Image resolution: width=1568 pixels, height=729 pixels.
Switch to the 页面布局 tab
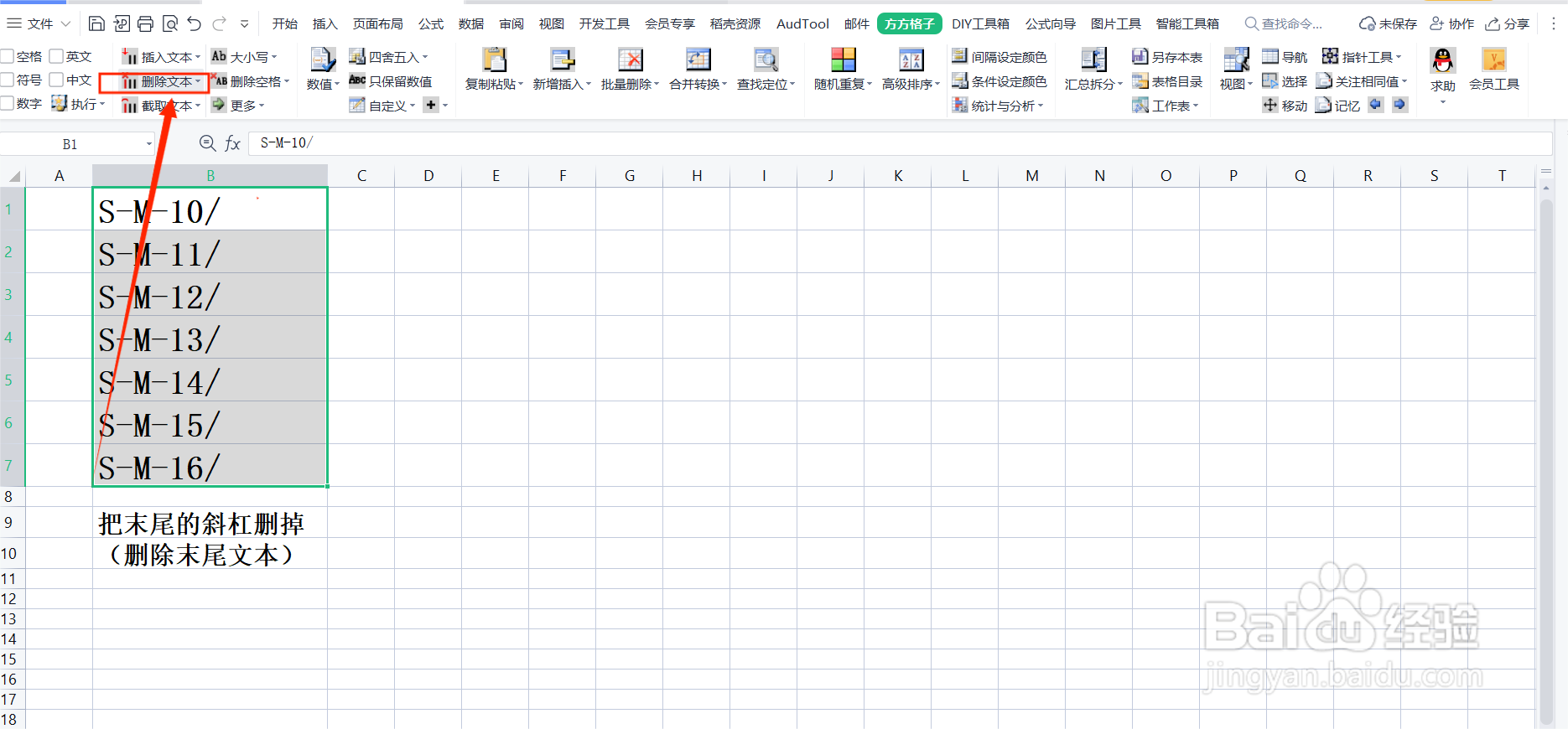coord(378,23)
